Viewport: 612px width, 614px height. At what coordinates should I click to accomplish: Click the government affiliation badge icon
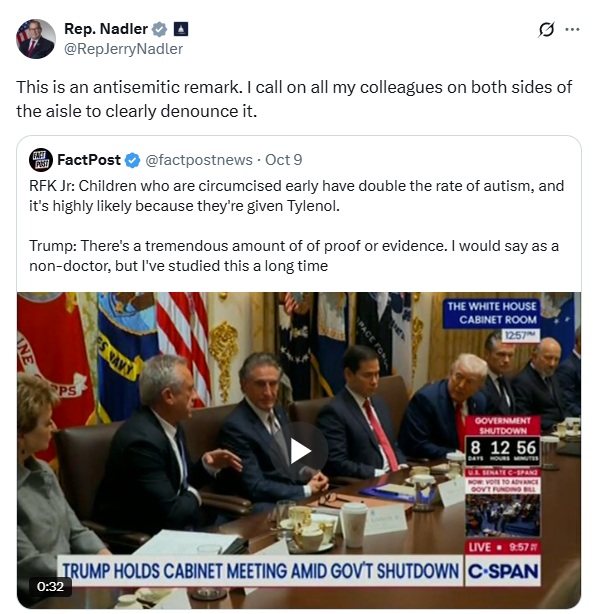(181, 29)
